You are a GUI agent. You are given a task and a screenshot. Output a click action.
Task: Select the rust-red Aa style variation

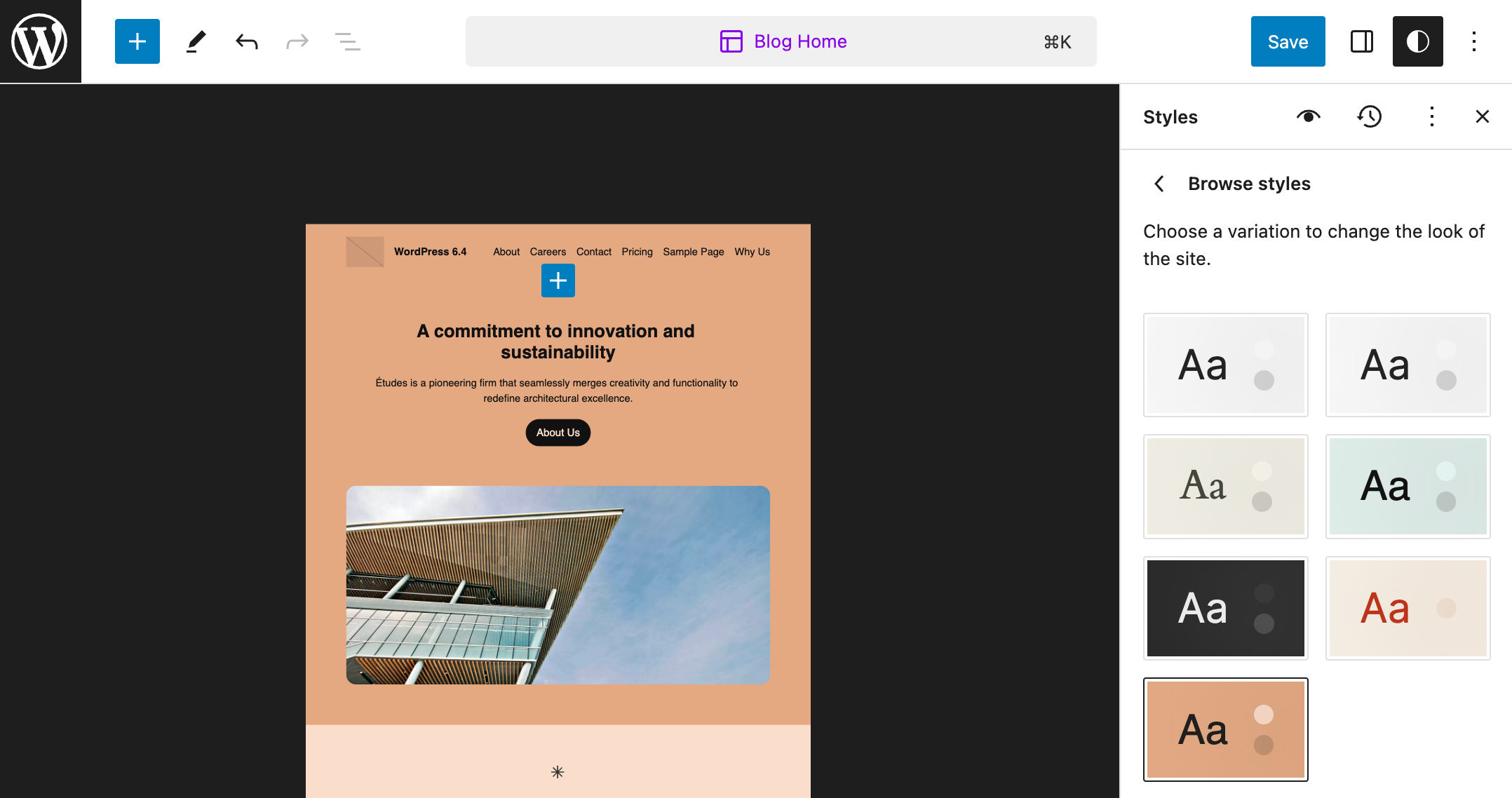pos(1407,608)
